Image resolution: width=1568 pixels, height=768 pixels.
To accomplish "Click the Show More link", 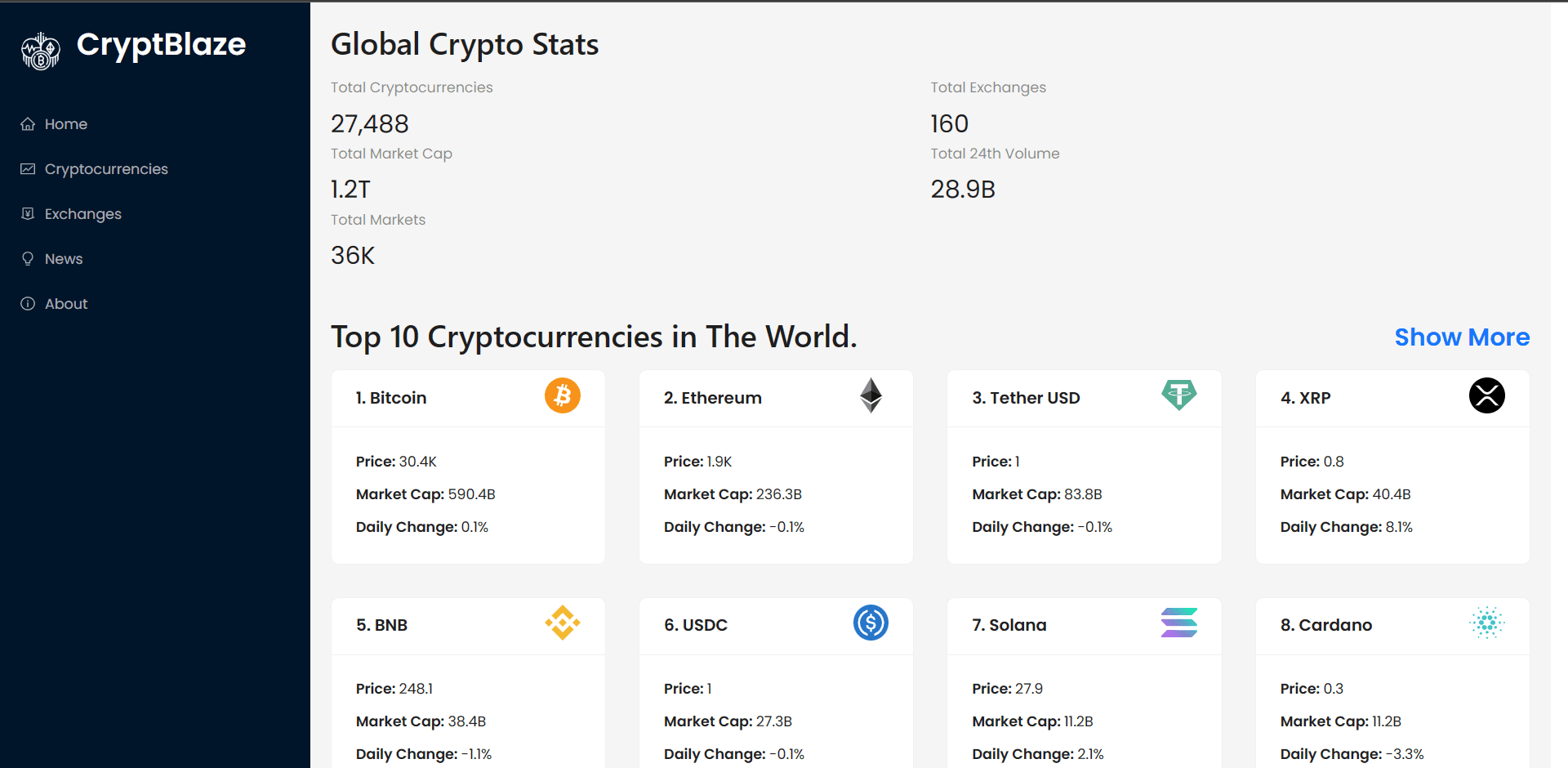I will [x=1462, y=337].
